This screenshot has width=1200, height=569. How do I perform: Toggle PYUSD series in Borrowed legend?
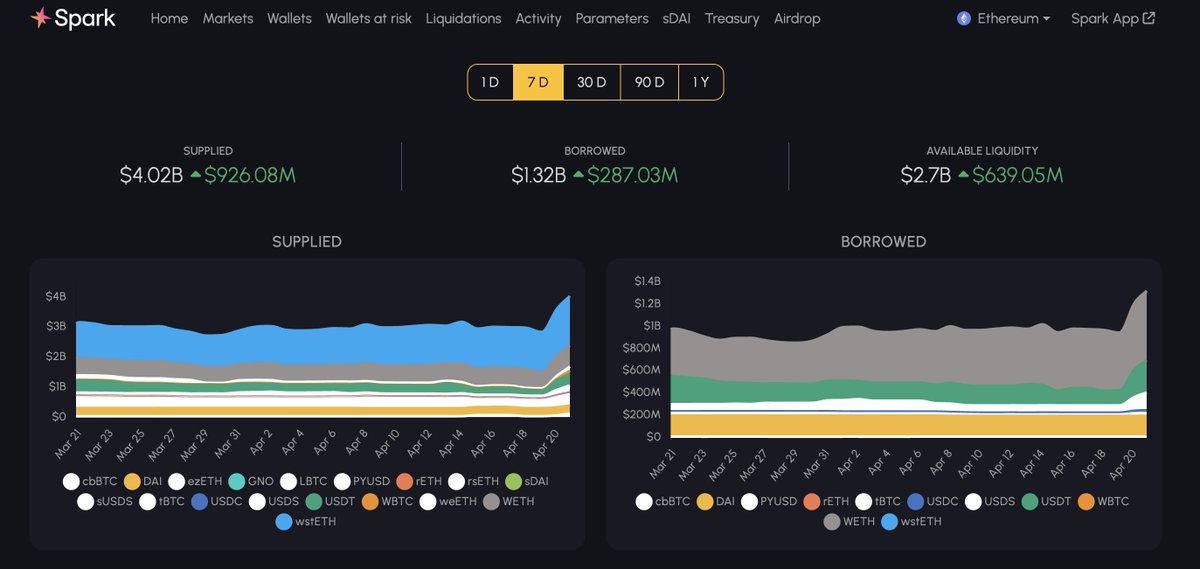click(x=770, y=501)
